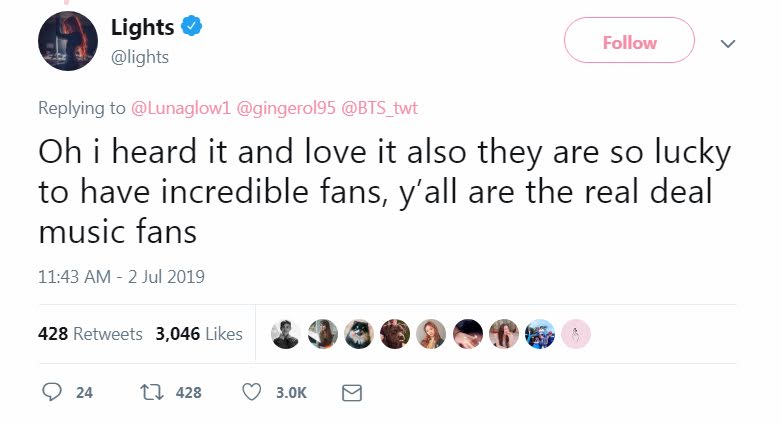Click the first liker avatar thumbnail
This screenshot has height=425, width=781.
point(286,334)
